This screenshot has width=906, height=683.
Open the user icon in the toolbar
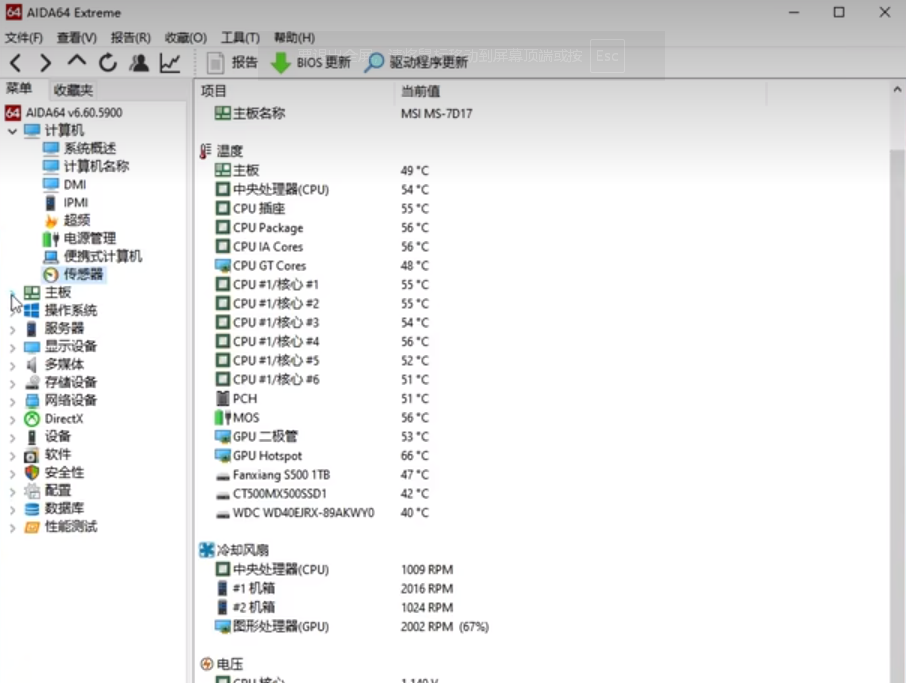click(x=139, y=62)
